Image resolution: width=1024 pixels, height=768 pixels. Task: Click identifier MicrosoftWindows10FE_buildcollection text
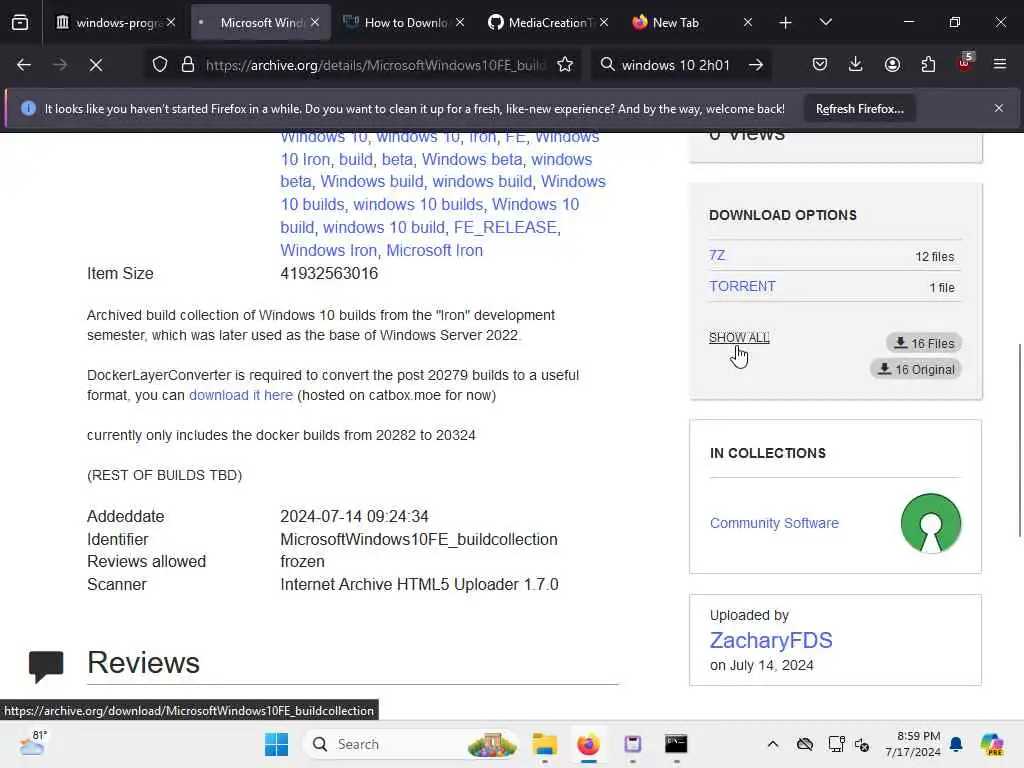pyautogui.click(x=419, y=539)
